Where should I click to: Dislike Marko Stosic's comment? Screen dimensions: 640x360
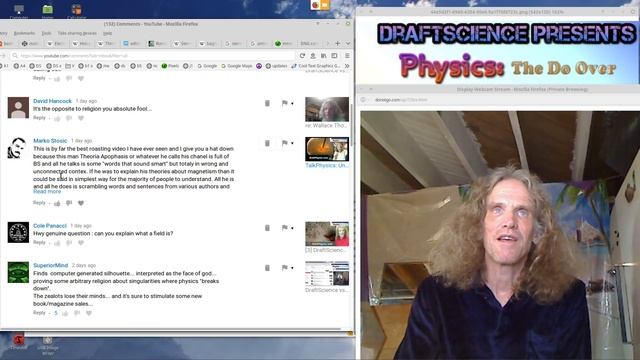click(x=69, y=203)
